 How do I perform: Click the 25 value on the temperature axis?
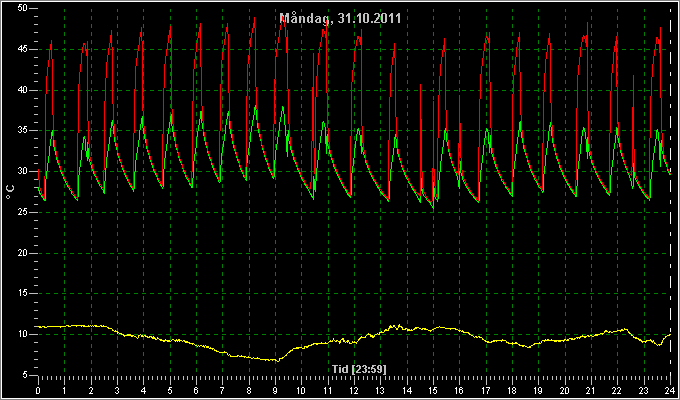click(23, 212)
